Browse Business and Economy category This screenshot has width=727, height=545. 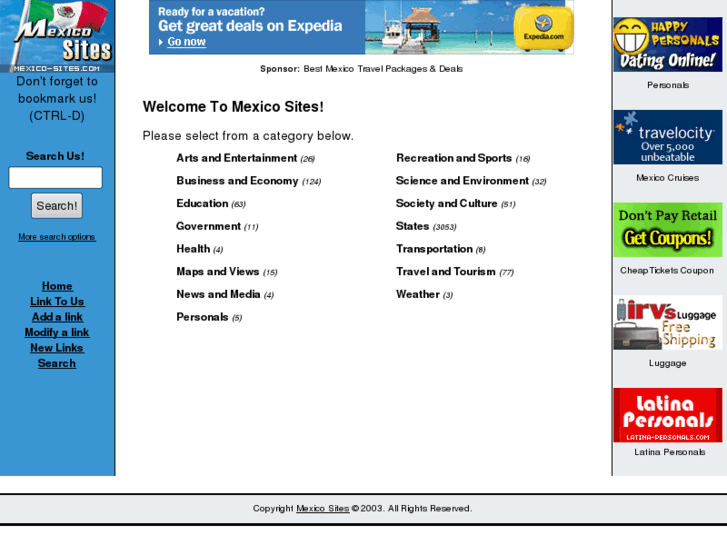click(237, 181)
